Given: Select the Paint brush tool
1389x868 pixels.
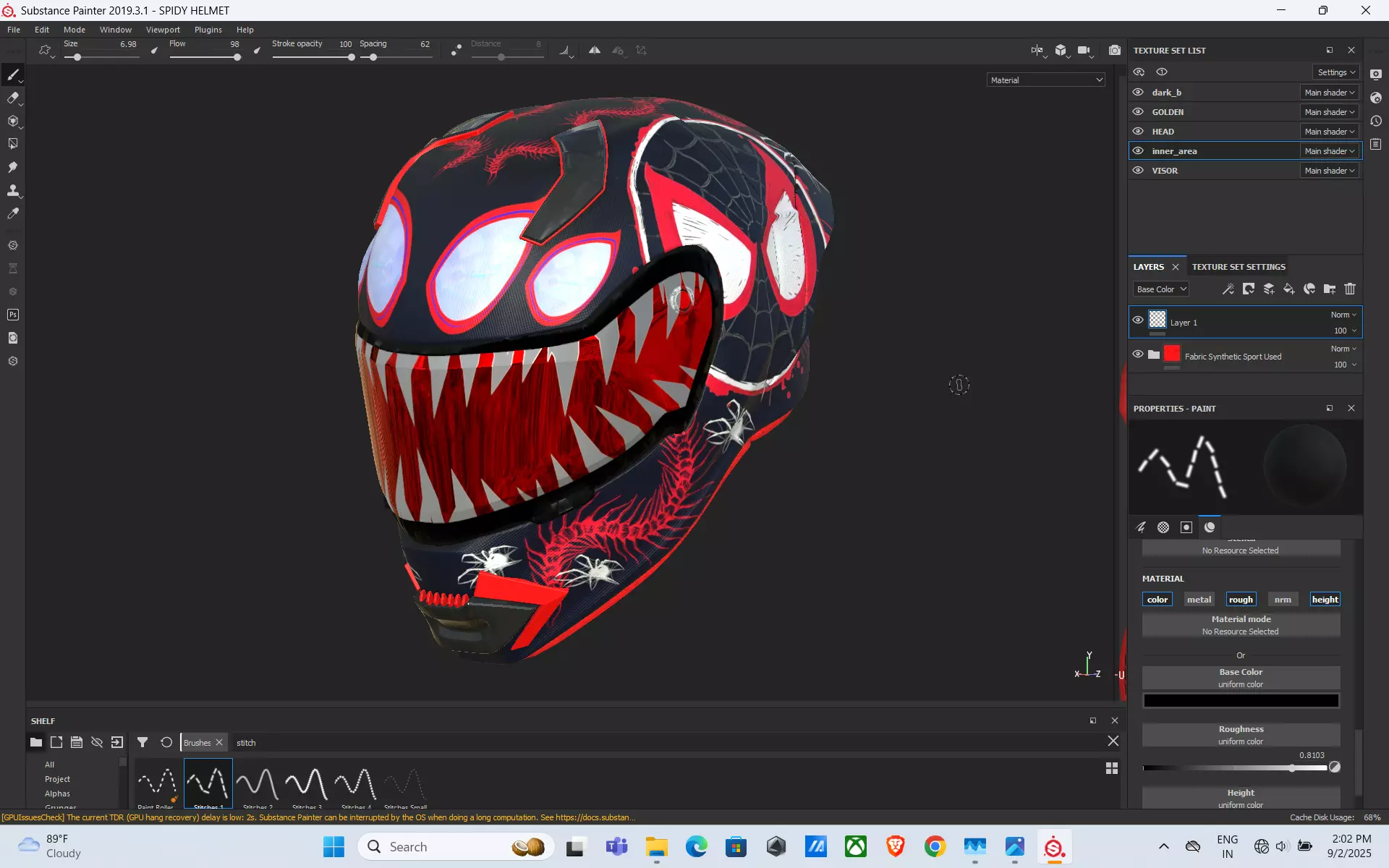Looking at the screenshot, I should [13, 75].
